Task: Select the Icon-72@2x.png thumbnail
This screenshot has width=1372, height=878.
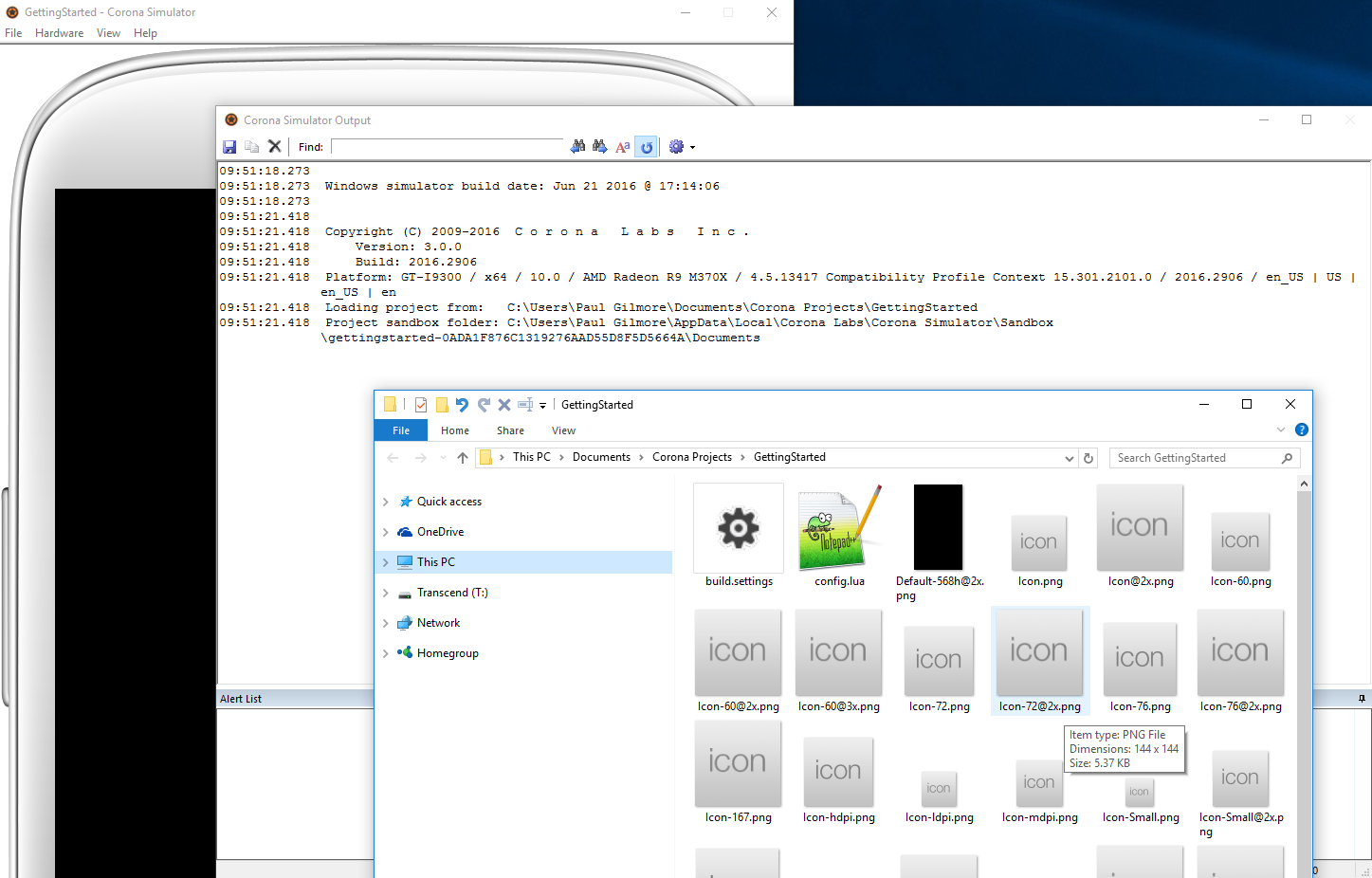Action: (x=1039, y=652)
